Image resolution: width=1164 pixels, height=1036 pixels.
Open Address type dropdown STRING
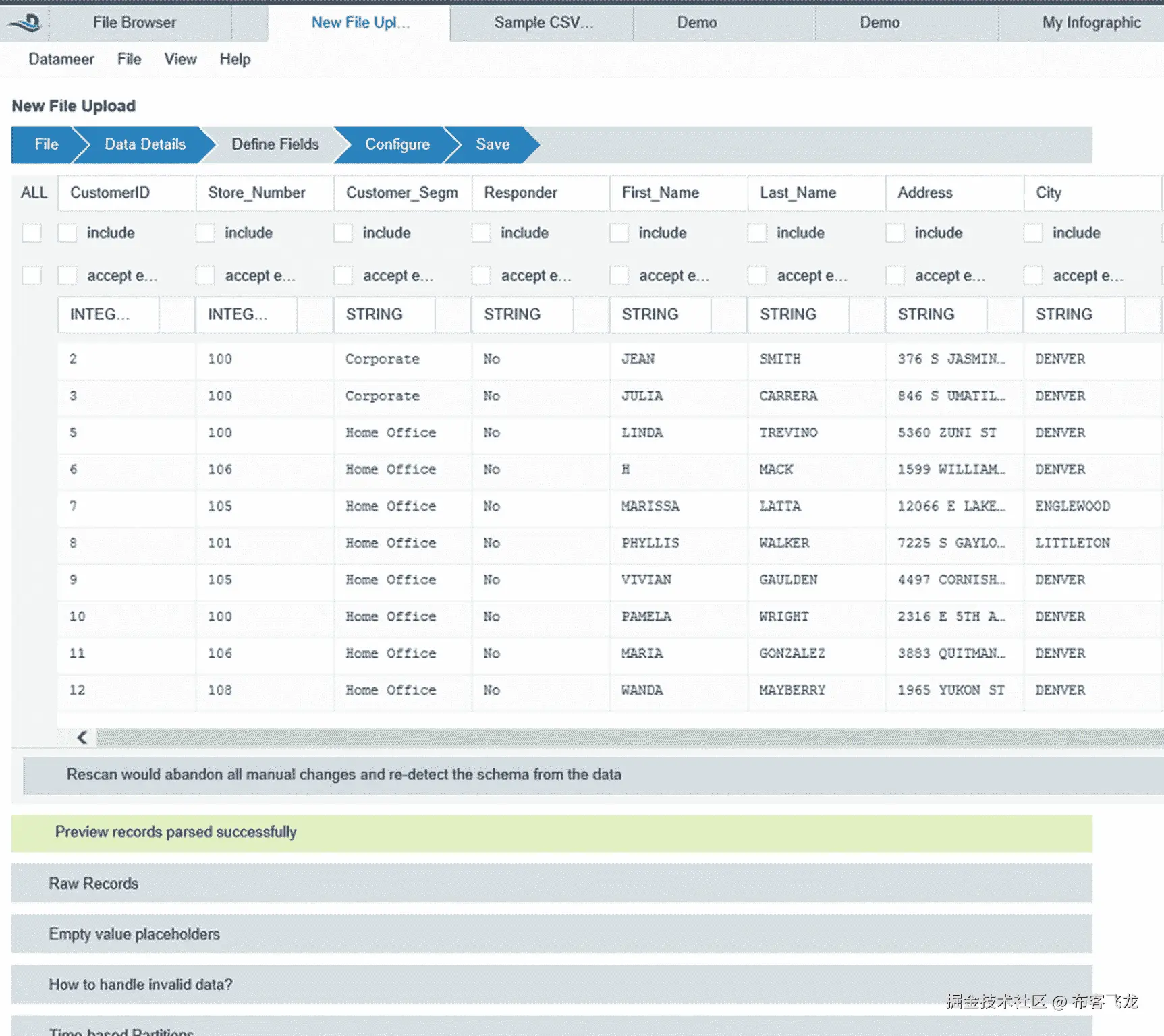[x=954, y=314]
